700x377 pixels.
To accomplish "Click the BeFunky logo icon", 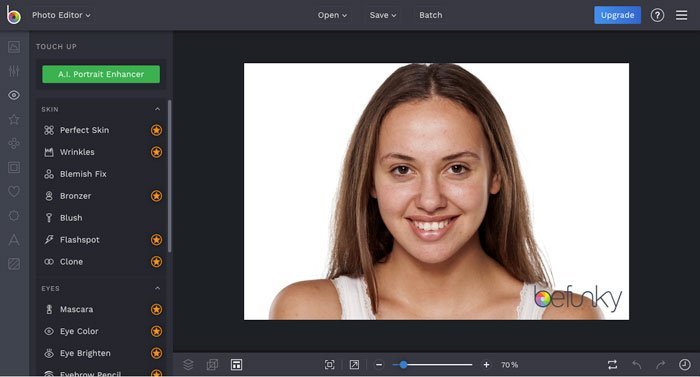I will pos(13,15).
